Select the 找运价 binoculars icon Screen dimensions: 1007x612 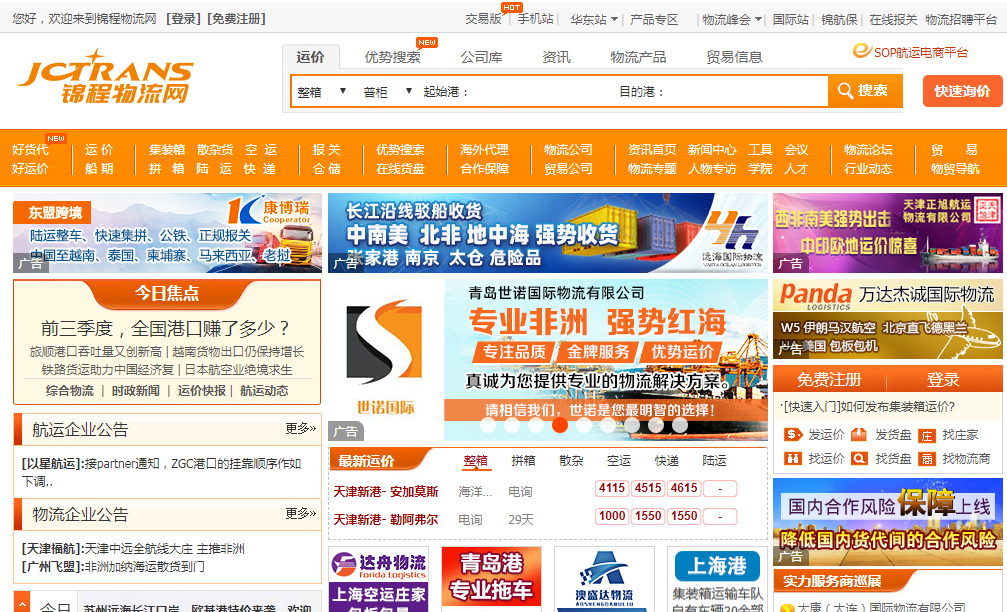tap(793, 458)
